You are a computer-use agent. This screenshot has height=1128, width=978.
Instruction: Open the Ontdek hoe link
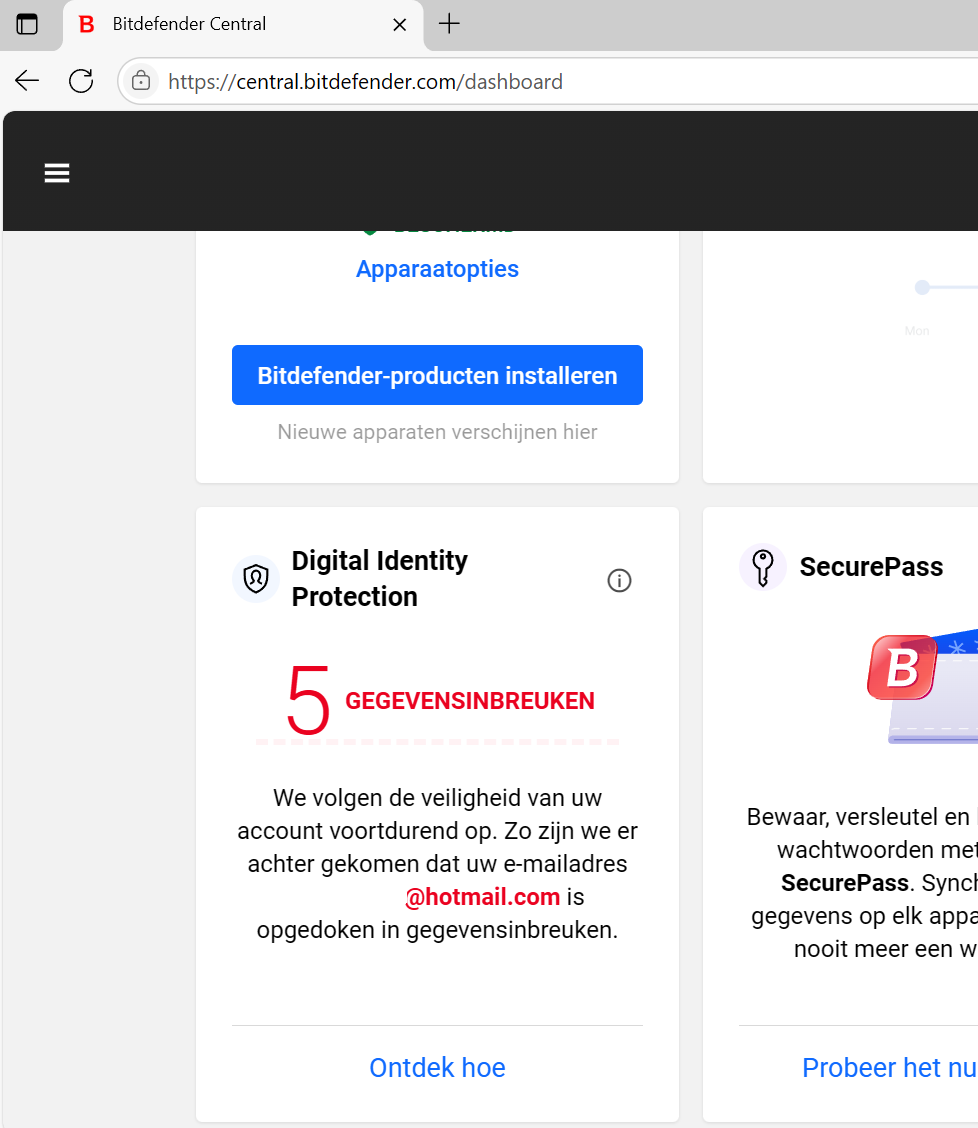coord(438,1068)
